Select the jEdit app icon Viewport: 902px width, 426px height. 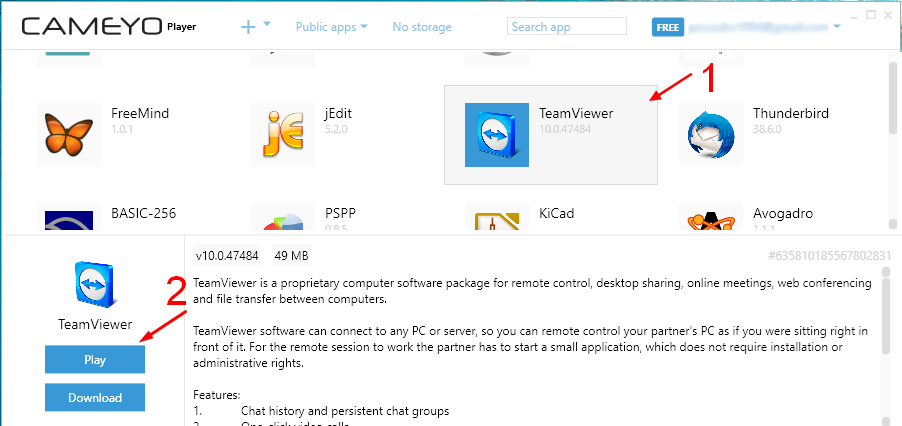283,135
